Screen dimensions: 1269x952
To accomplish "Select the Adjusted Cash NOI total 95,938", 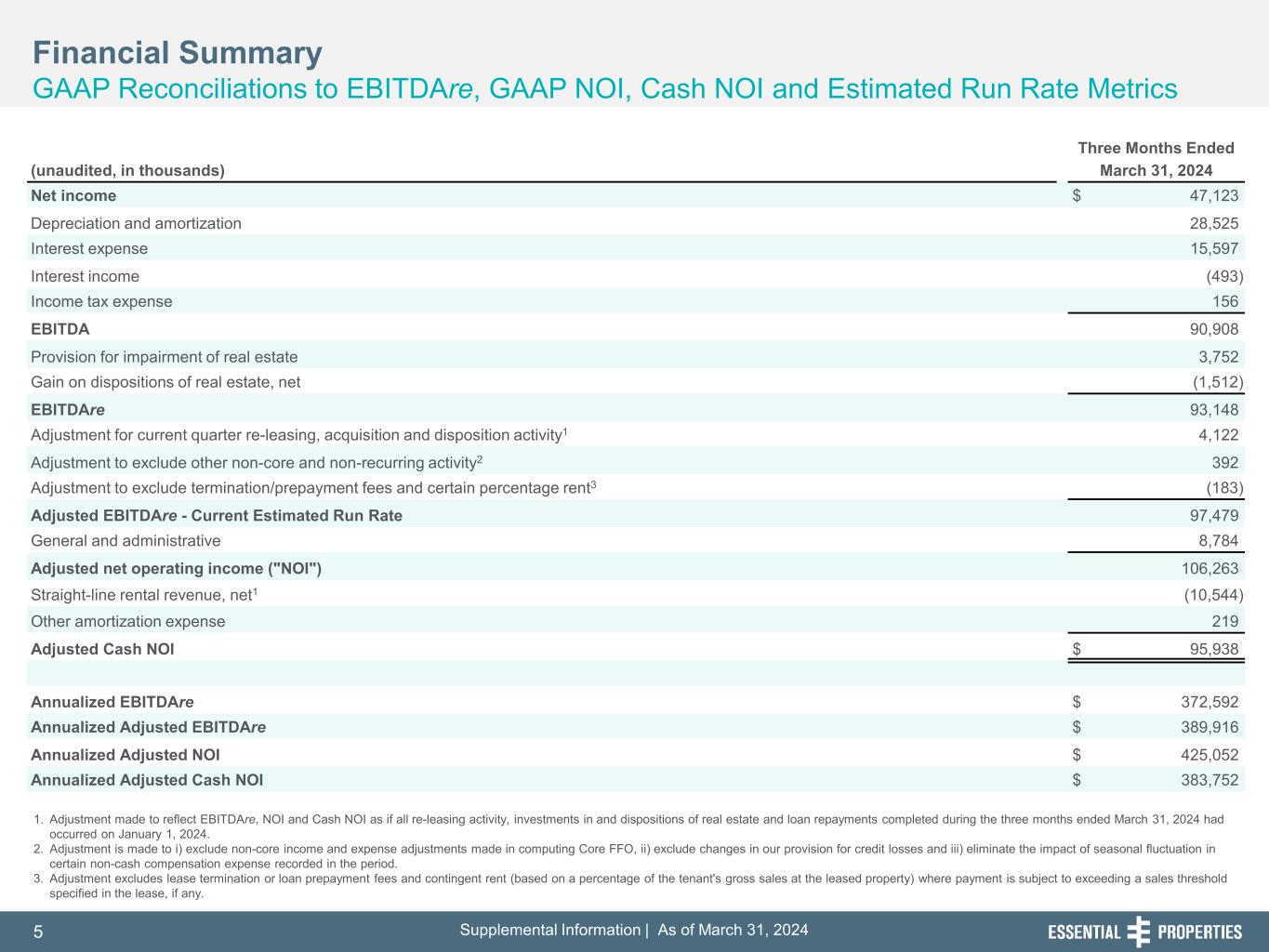I will (x=1214, y=650).
